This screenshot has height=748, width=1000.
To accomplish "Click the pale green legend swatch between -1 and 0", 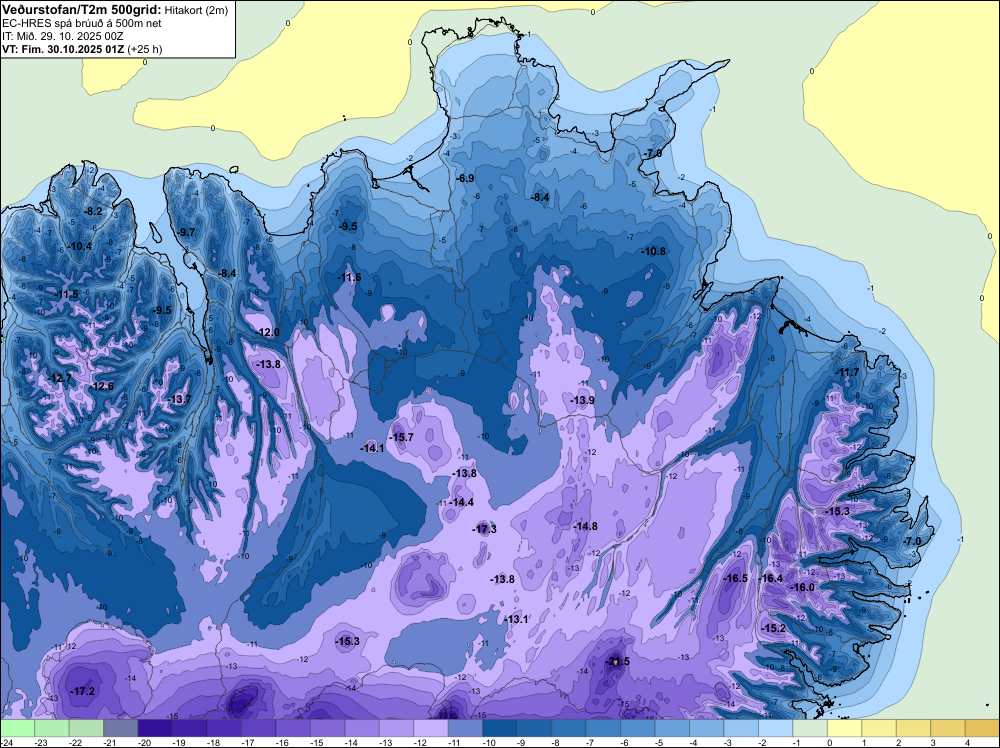I will [809, 728].
